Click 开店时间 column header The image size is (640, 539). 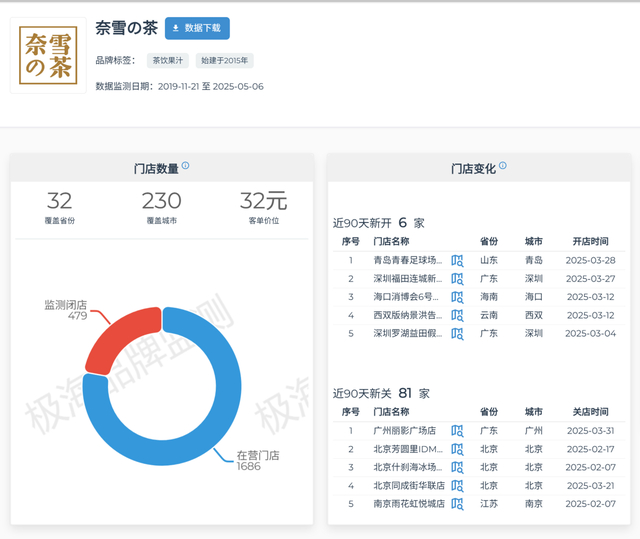coord(590,242)
